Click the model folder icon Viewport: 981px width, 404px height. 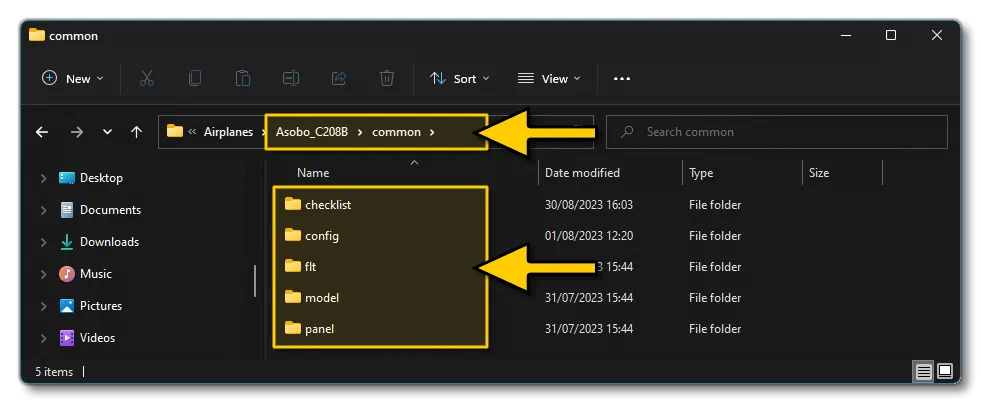pos(293,297)
